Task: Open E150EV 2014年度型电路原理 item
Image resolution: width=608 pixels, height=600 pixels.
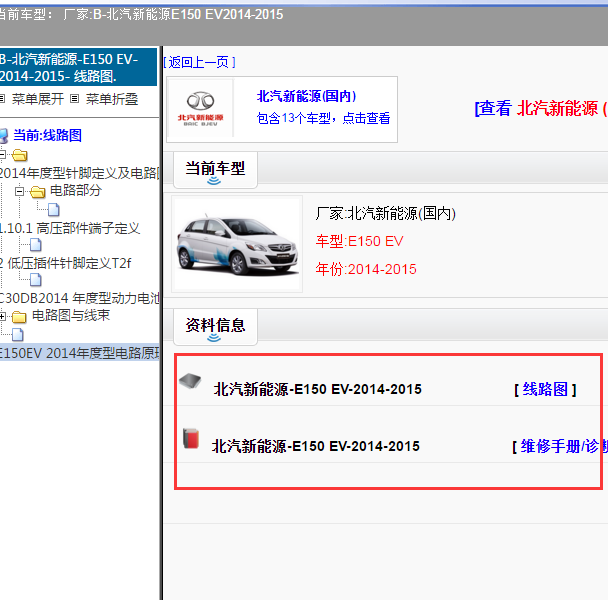Action: click(79, 353)
